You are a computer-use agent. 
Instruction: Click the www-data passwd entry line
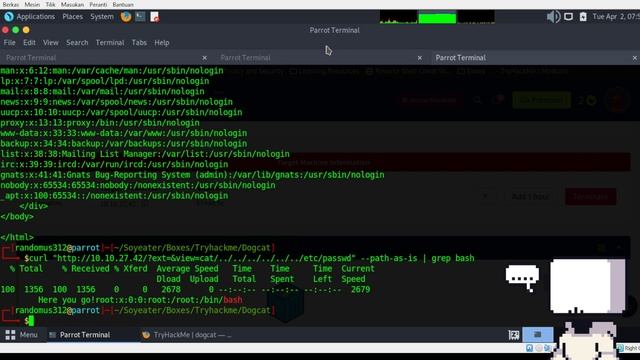(x=123, y=133)
